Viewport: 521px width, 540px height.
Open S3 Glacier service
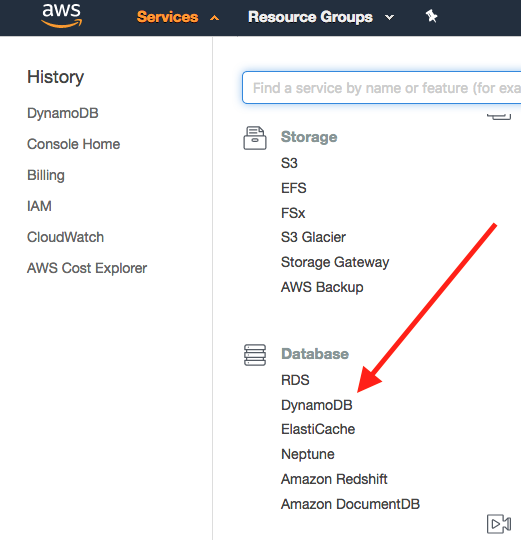coord(313,237)
